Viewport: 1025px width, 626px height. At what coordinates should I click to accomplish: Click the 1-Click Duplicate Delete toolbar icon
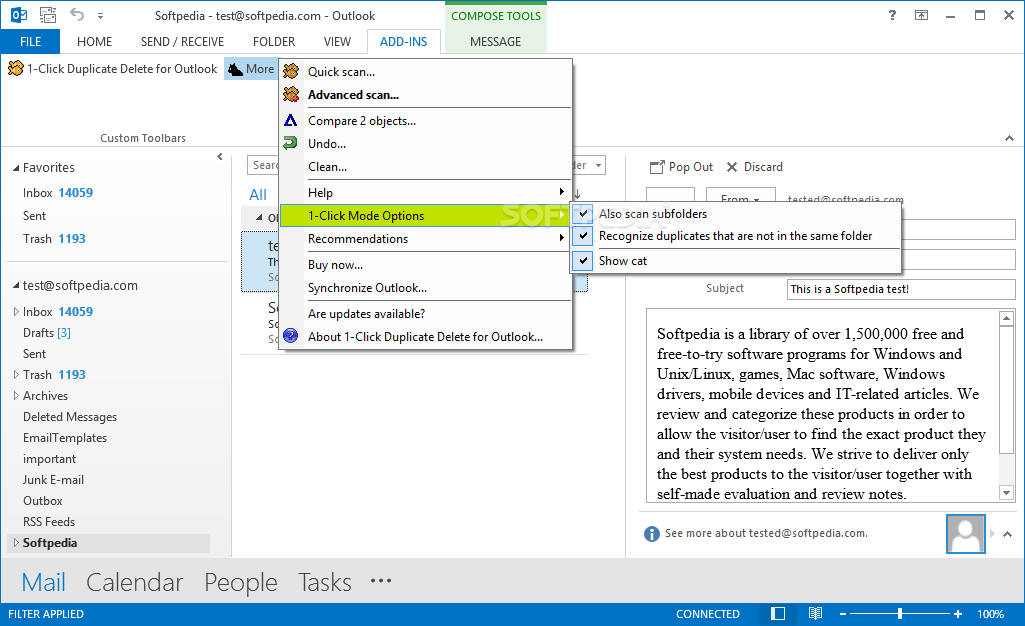pyautogui.click(x=16, y=68)
